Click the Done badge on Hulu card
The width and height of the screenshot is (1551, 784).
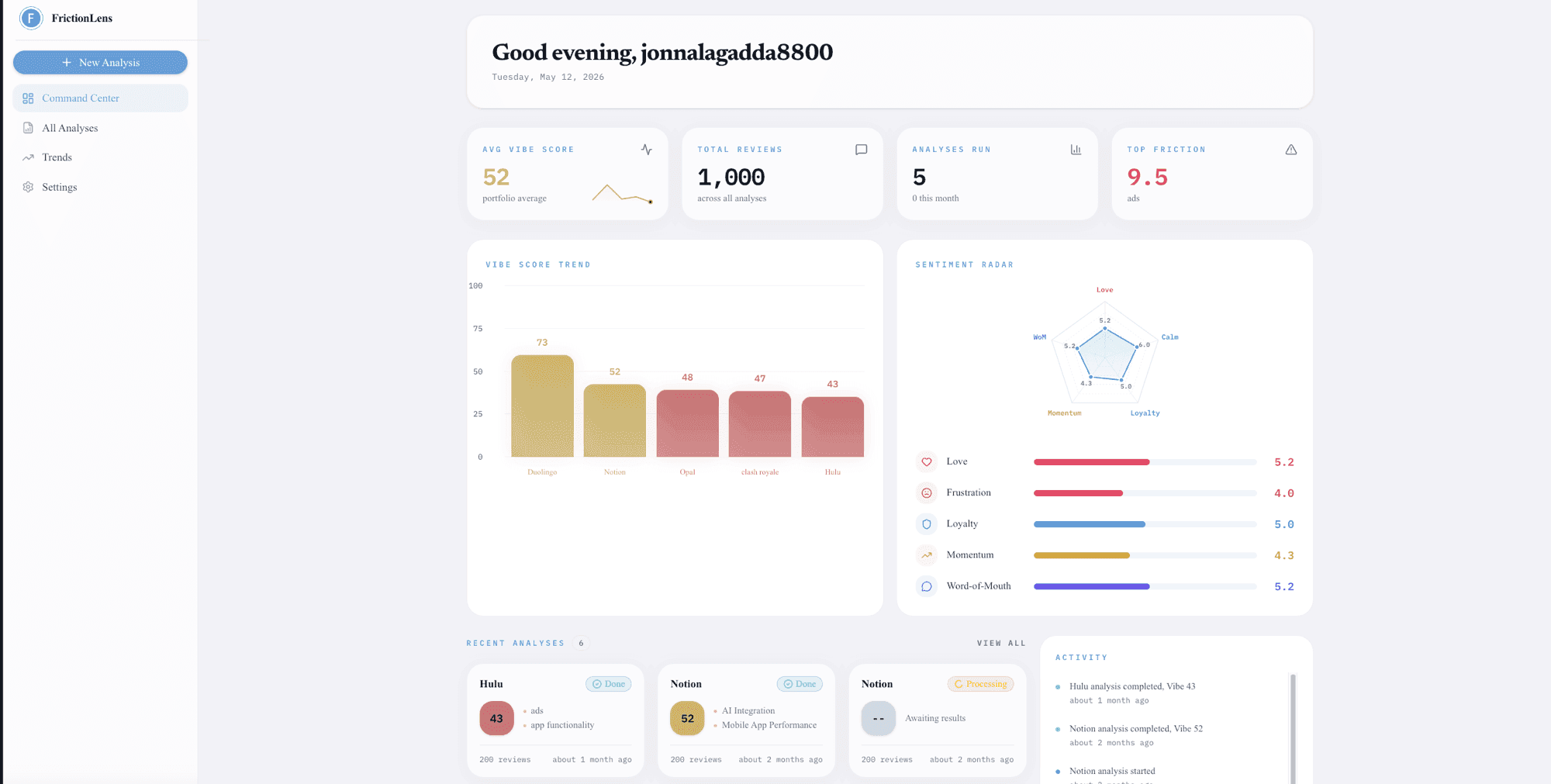point(609,684)
